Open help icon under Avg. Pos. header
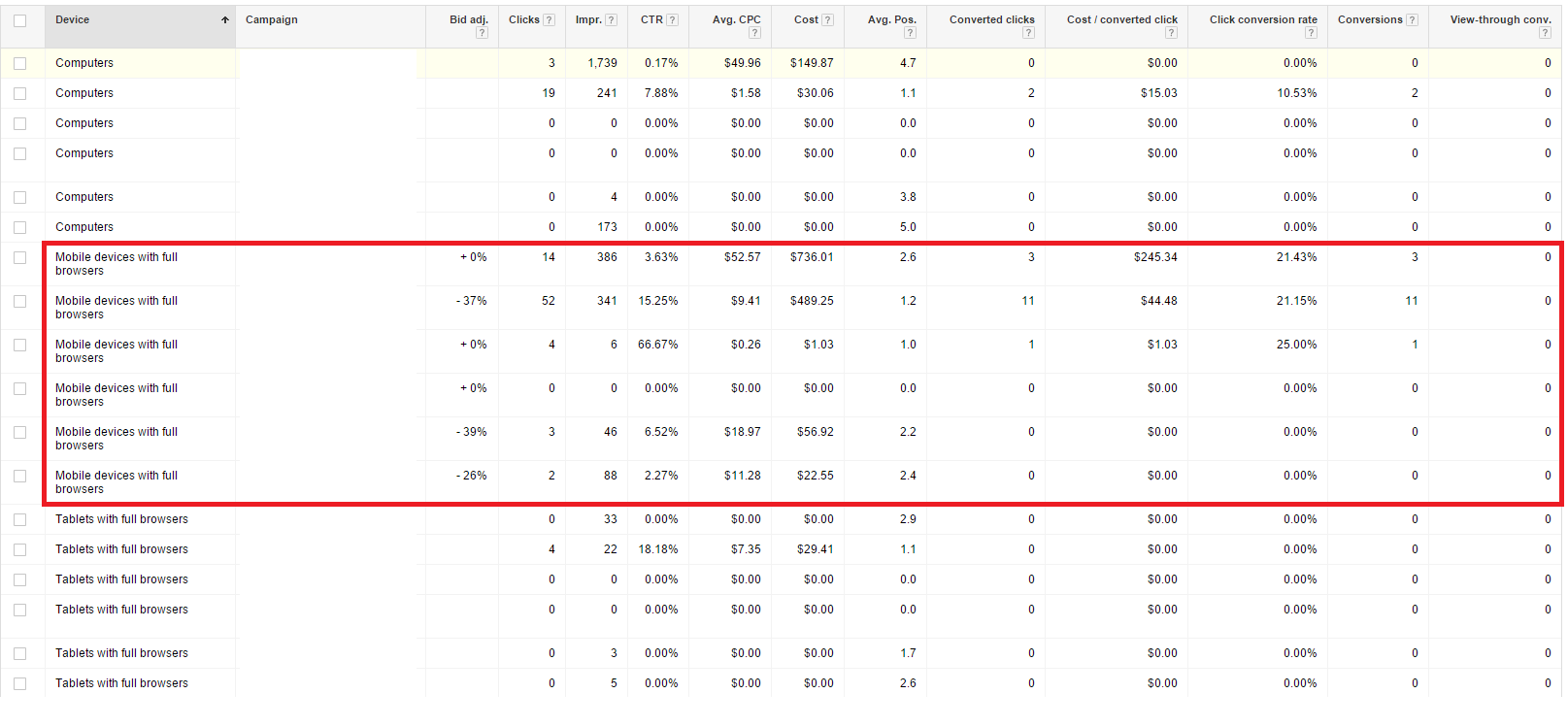 [910, 33]
